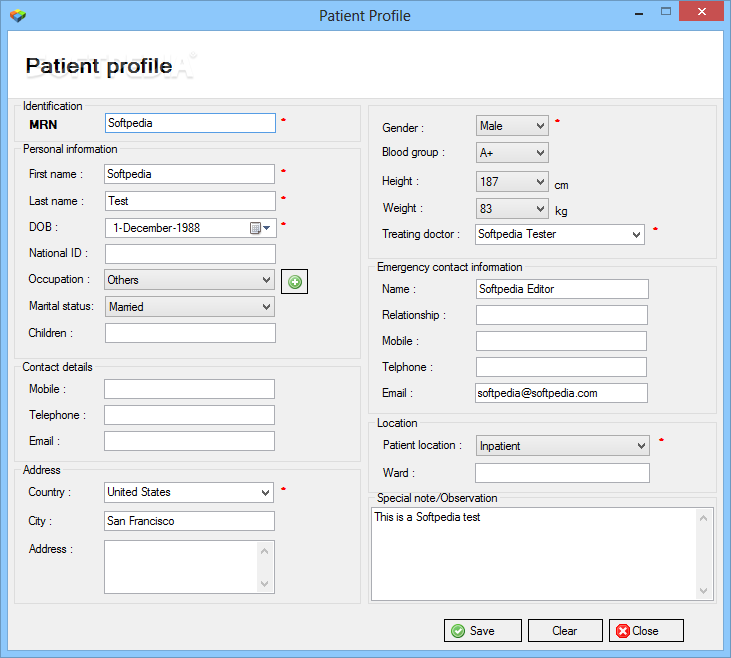Click the National ID field
This screenshot has height=658, width=731.
[190, 254]
